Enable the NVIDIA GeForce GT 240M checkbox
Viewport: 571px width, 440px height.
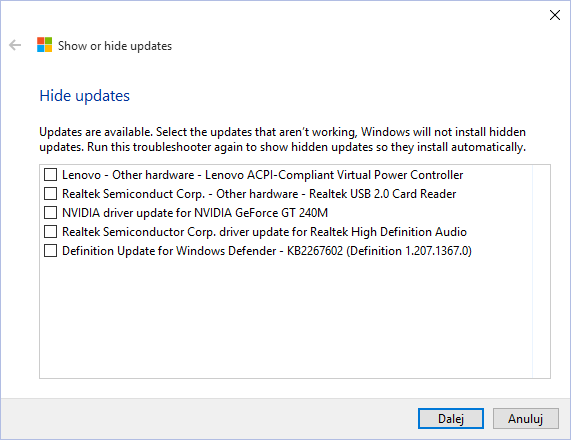[x=50, y=212]
